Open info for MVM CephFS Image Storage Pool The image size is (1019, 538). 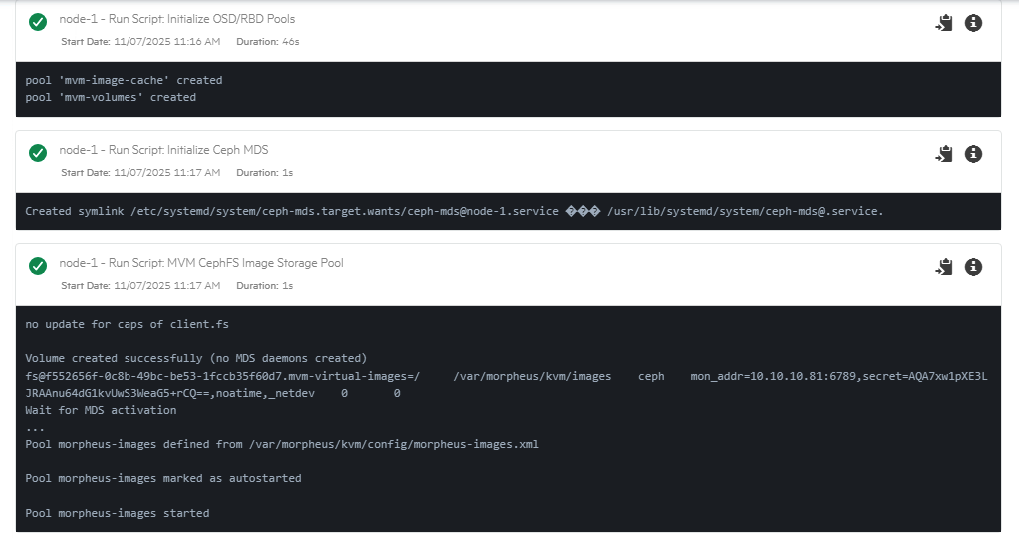[x=973, y=267]
